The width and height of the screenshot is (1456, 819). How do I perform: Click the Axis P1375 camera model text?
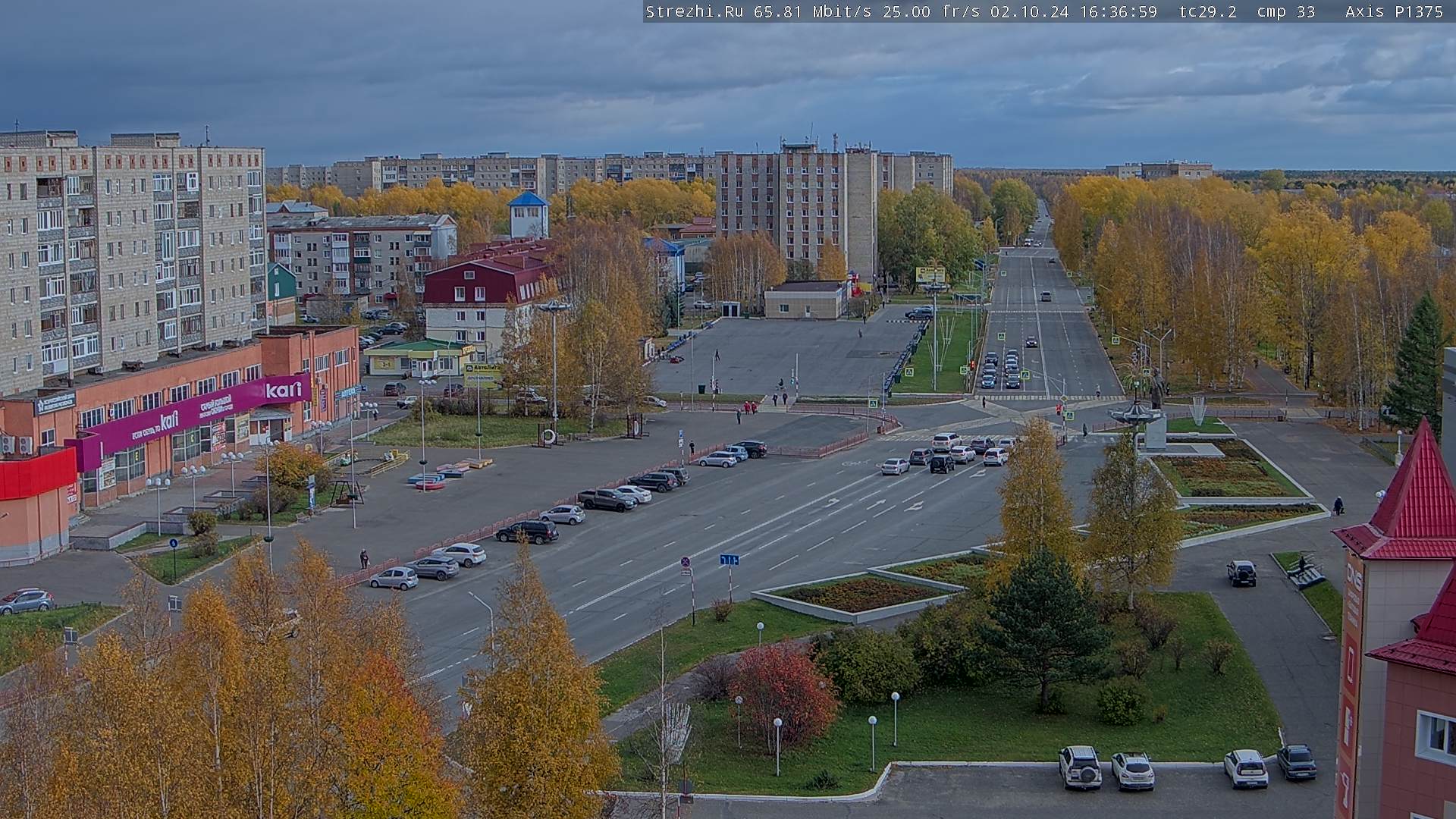1395,11
